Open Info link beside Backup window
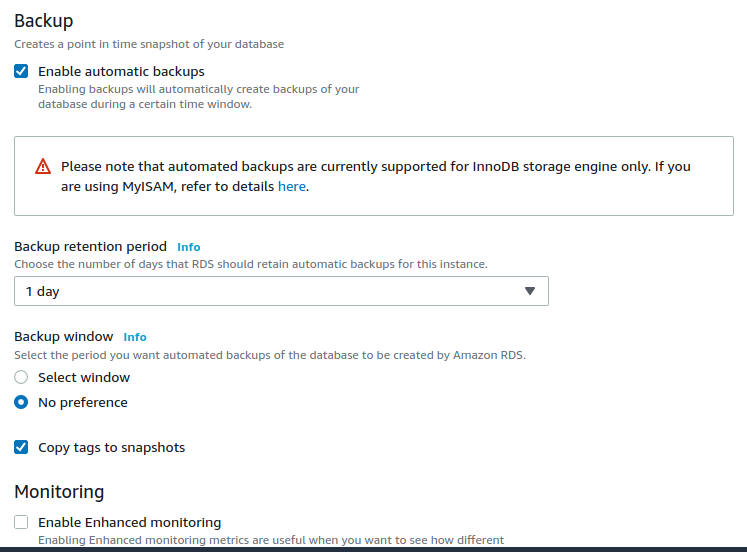This screenshot has width=747, height=552. coord(135,337)
